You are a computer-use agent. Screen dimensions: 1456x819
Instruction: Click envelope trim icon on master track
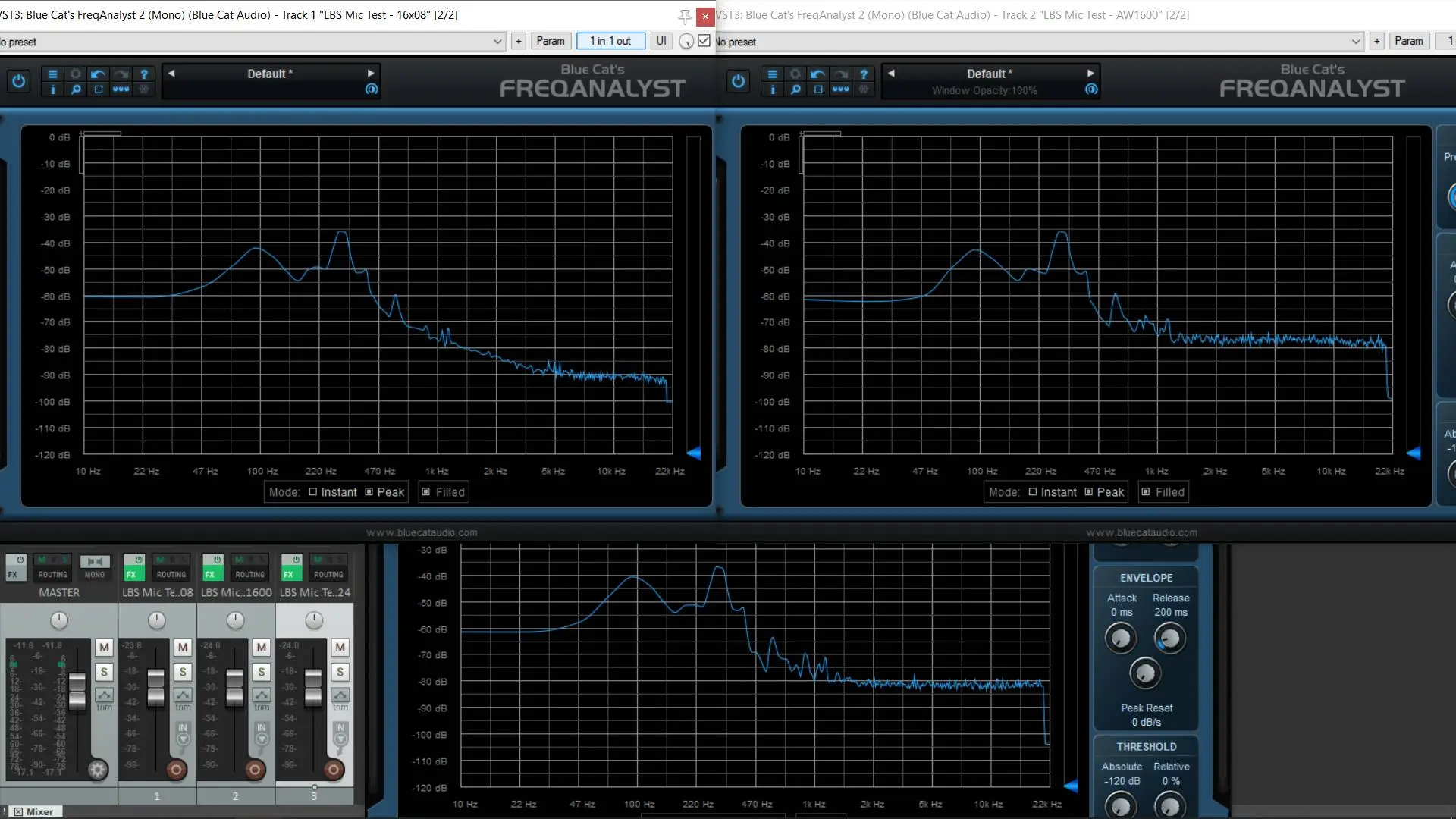click(104, 695)
